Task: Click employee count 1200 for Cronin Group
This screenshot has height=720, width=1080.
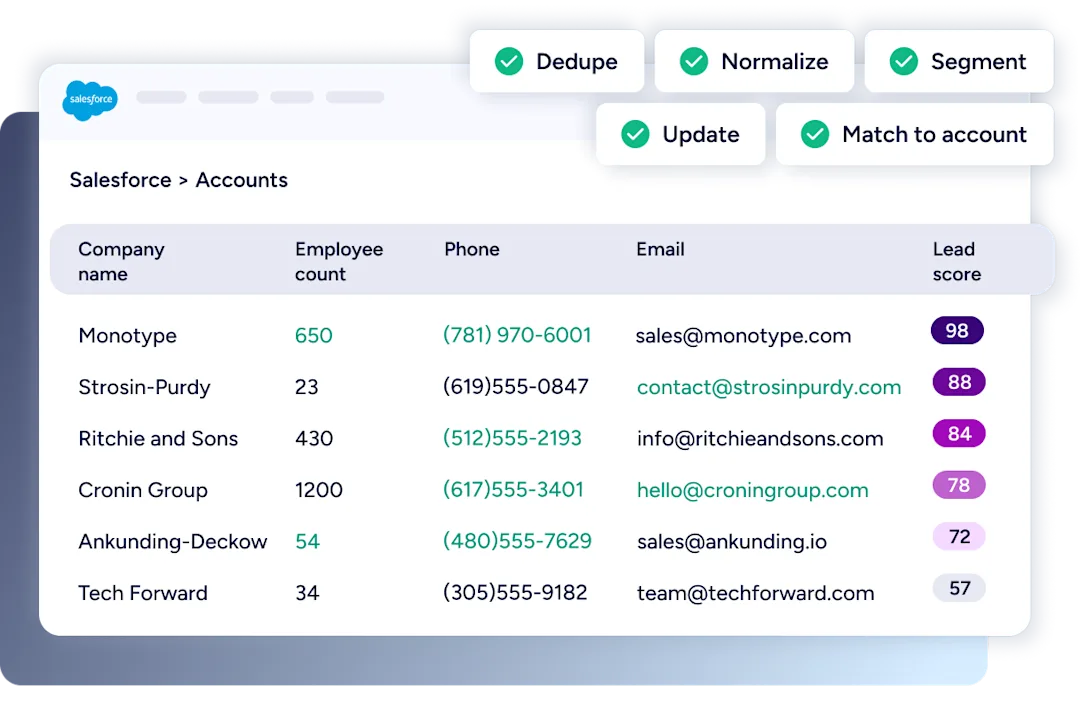Action: click(318, 490)
